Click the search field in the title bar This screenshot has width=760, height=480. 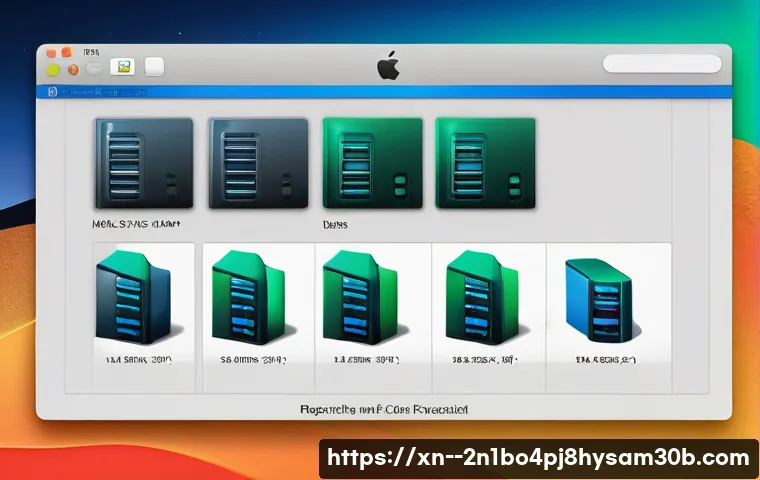661,64
